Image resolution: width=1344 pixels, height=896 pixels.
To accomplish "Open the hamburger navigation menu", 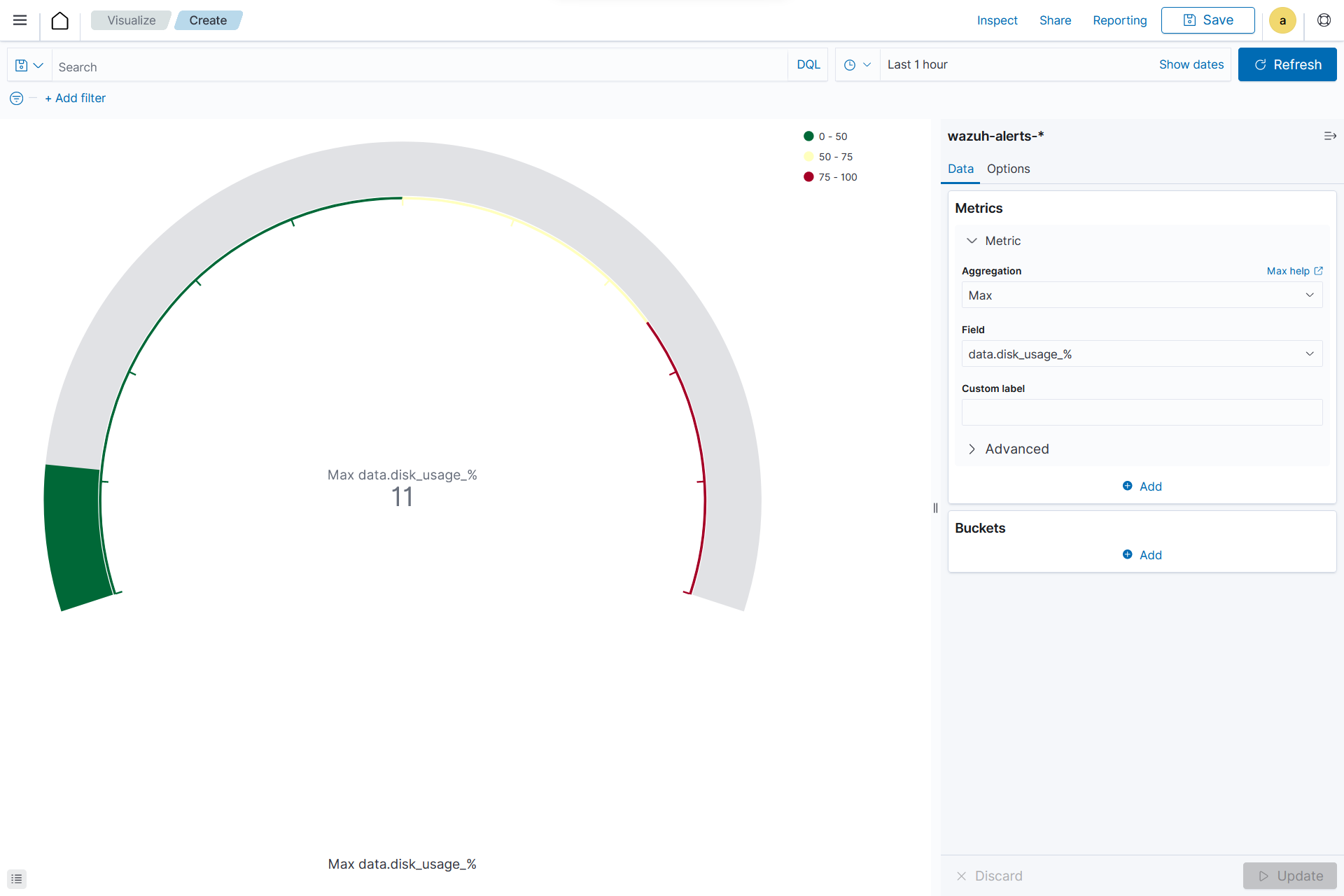I will (20, 20).
